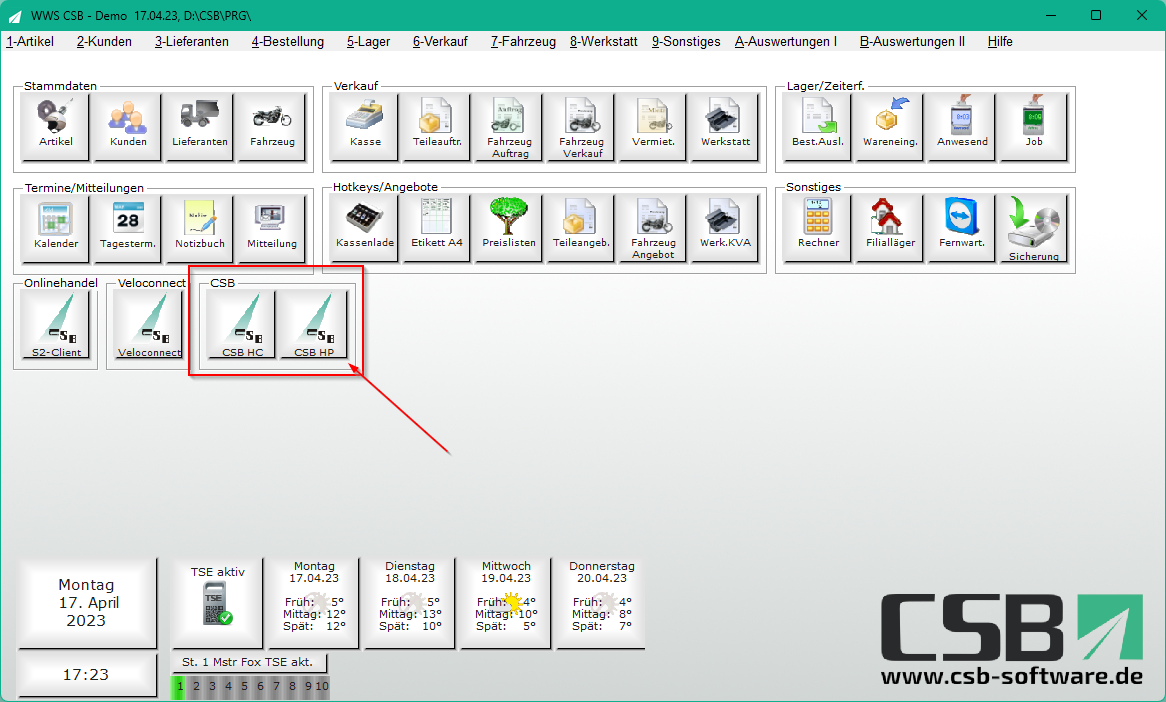Open the Fahrzeug motorcycle icon in Stammdaten
Screen dimensions: 1166x702
(x=271, y=126)
